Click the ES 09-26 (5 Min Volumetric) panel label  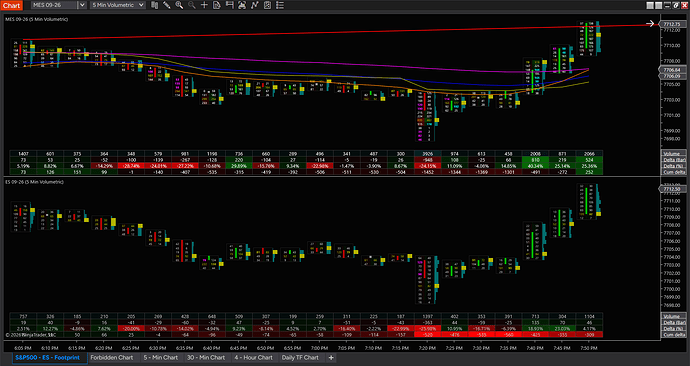[x=34, y=182]
